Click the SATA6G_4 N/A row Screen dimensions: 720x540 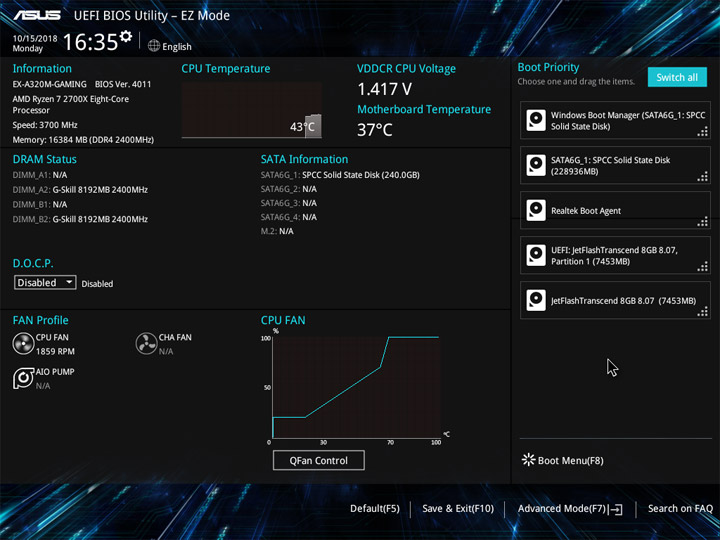coord(289,217)
